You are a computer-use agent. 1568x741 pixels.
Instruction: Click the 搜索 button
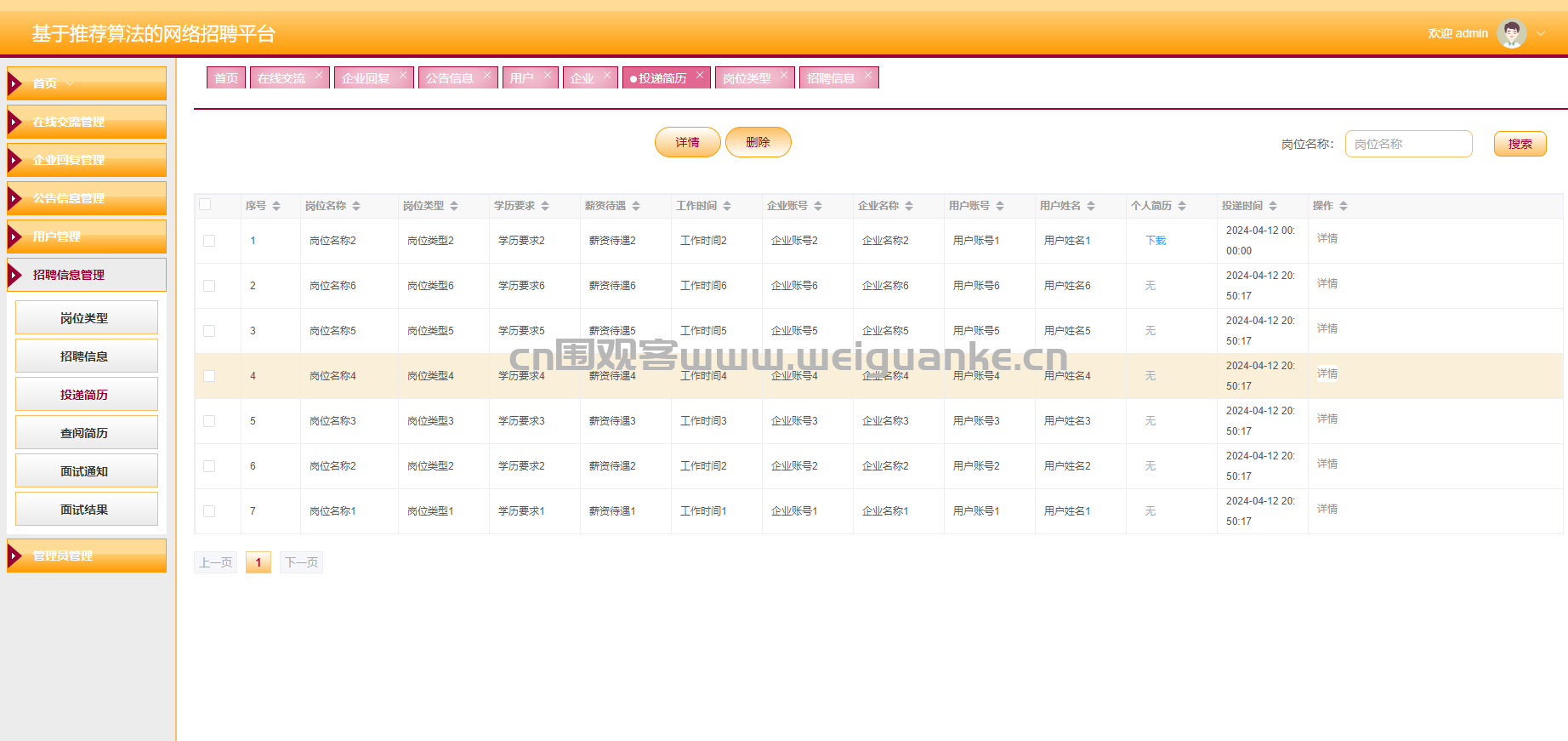click(x=1520, y=144)
